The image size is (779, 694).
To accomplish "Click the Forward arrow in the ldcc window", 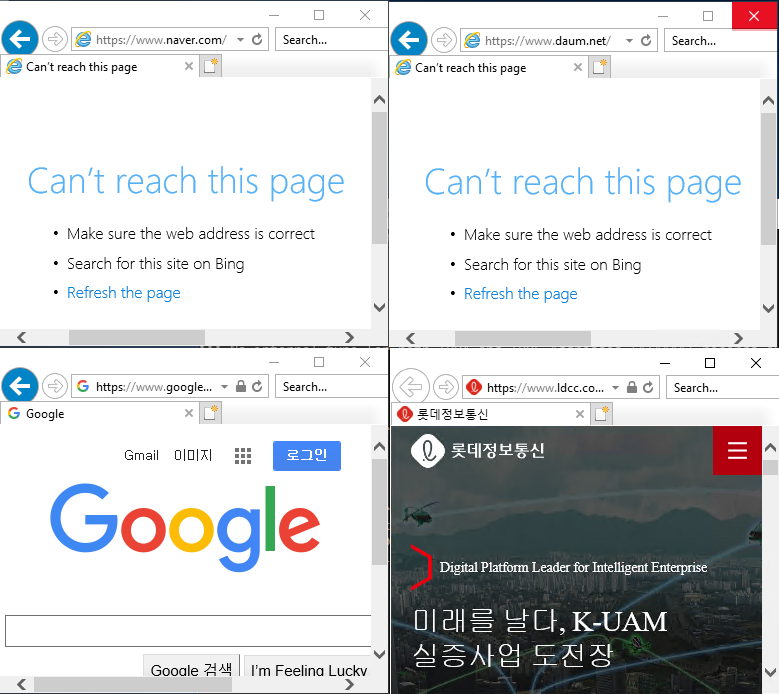I will click(446, 386).
